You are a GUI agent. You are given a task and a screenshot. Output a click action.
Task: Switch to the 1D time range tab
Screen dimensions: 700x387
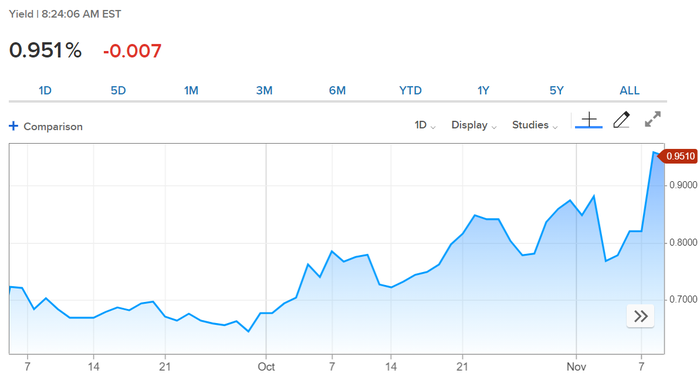(x=45, y=91)
